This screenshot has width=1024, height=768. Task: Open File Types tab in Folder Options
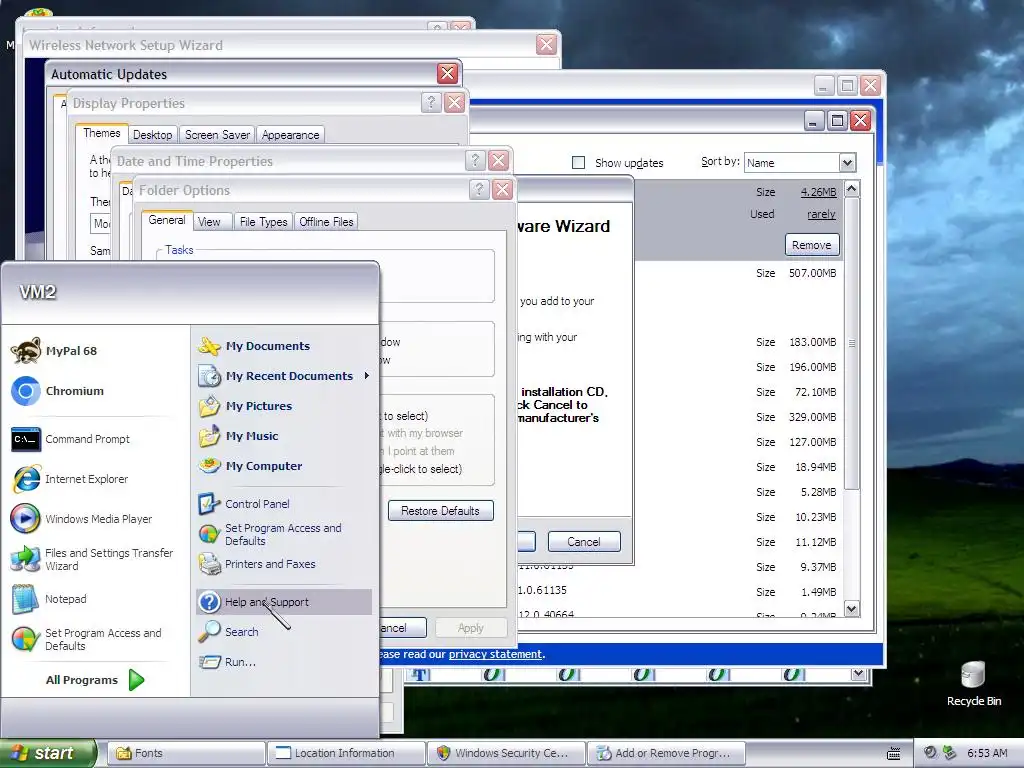[x=263, y=222]
